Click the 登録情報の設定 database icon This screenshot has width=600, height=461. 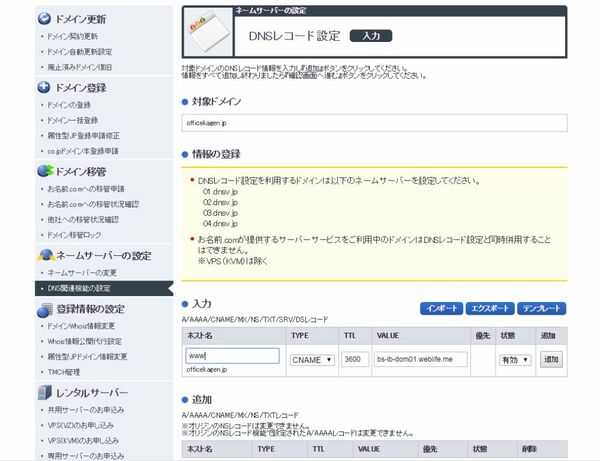coord(45,309)
